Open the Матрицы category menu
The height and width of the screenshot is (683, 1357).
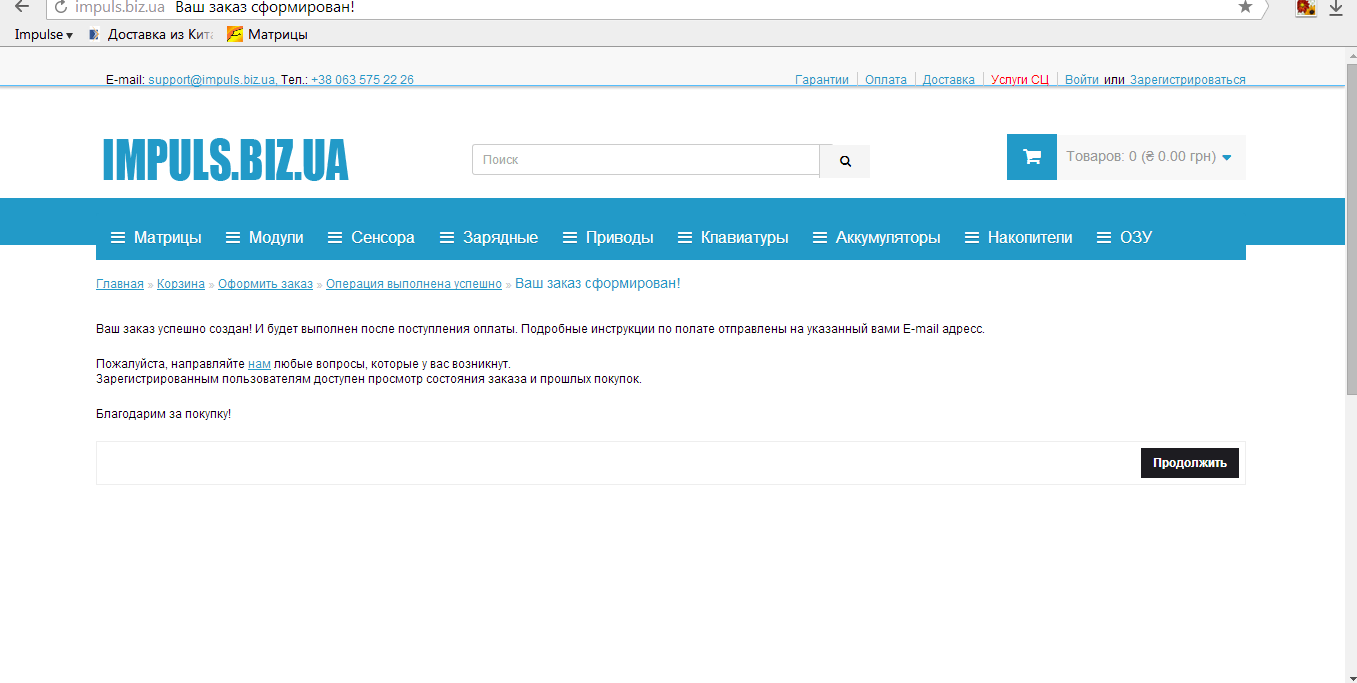[x=156, y=238]
